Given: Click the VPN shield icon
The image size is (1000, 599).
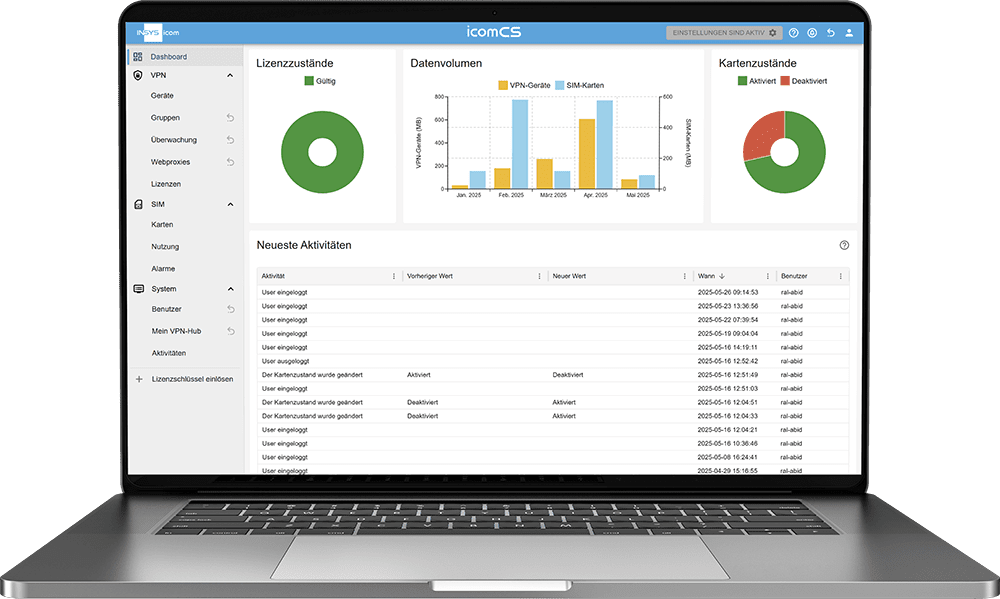Looking at the screenshot, I should [x=138, y=75].
